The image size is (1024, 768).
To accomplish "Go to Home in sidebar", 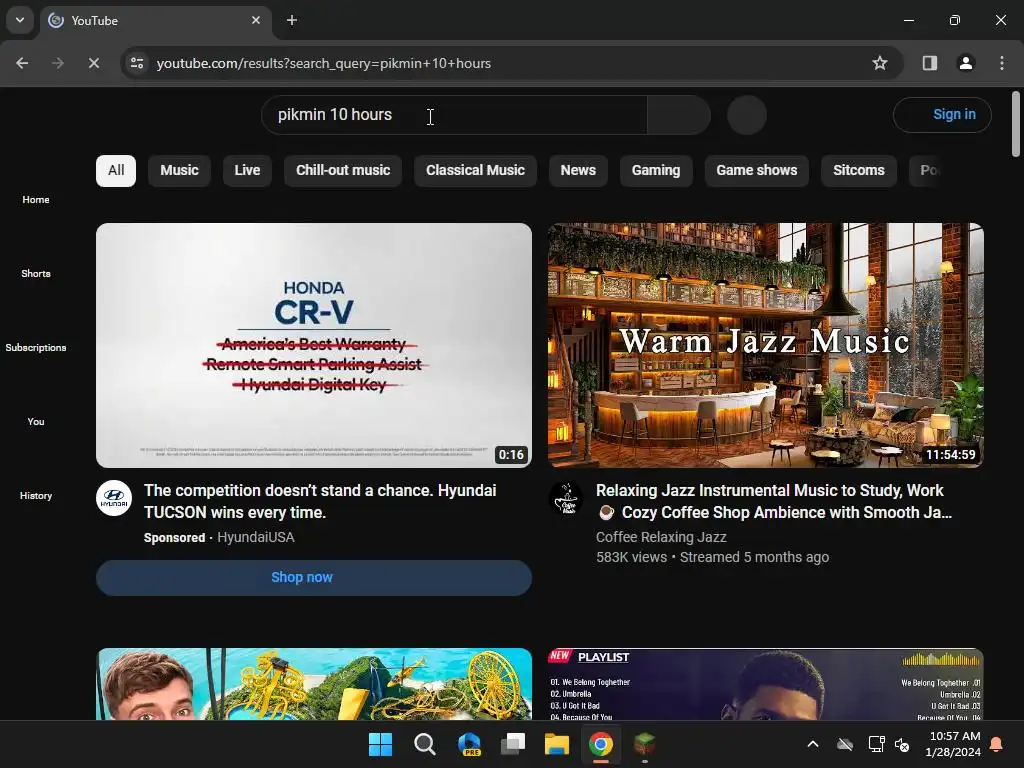I will click(36, 199).
